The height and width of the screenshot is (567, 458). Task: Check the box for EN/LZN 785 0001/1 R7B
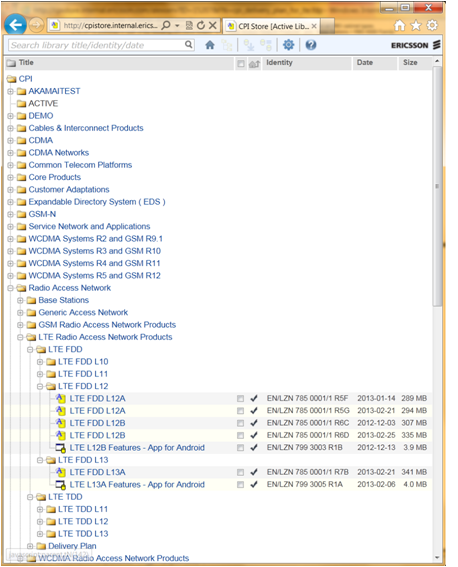pyautogui.click(x=240, y=472)
